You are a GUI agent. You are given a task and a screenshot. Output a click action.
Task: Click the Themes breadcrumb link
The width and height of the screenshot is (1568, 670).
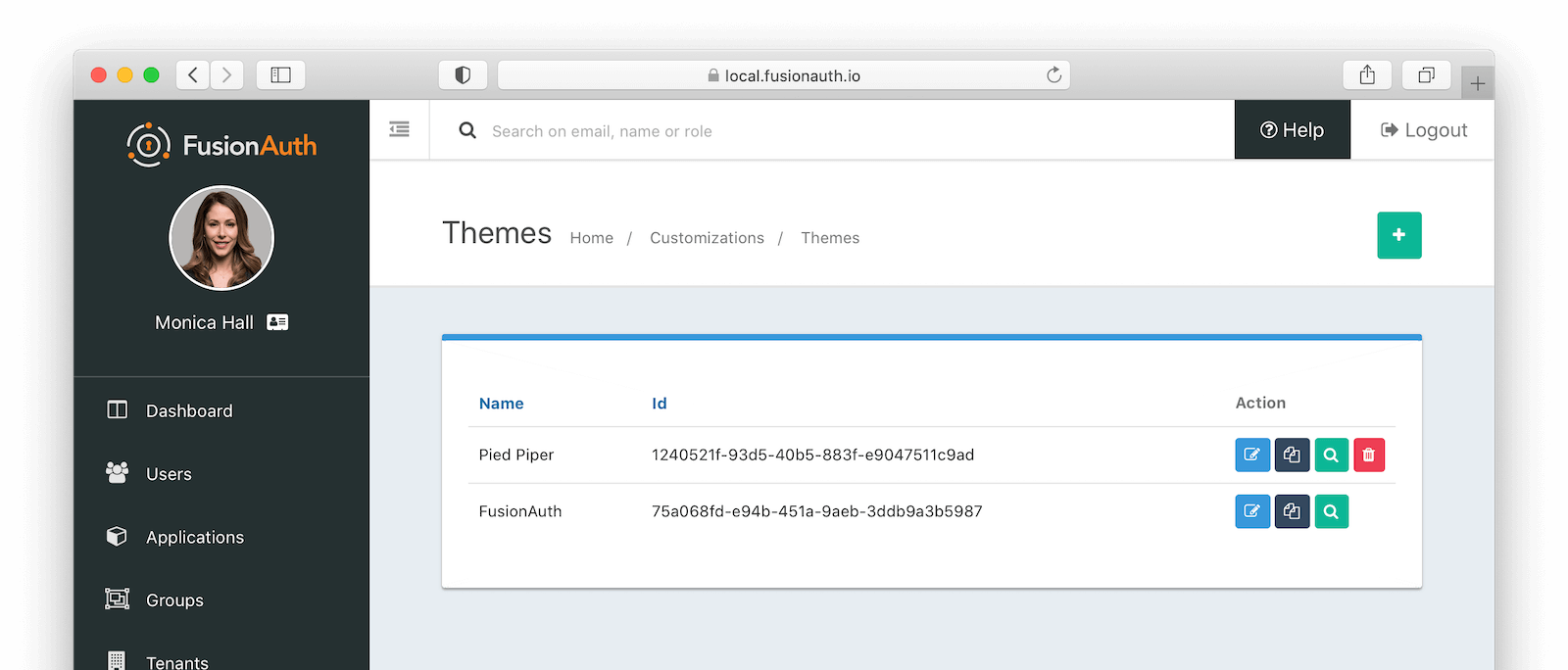(830, 238)
